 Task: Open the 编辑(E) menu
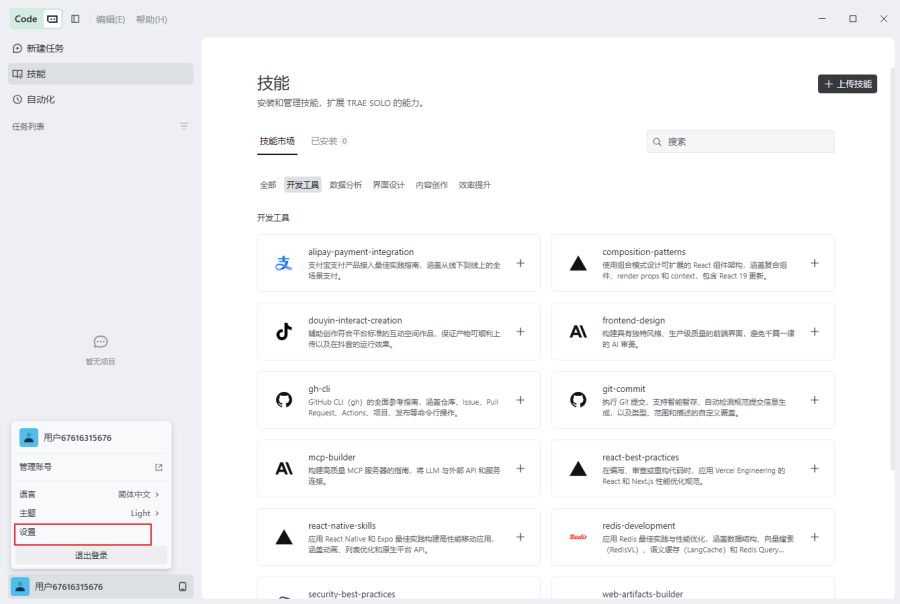[x=110, y=20]
